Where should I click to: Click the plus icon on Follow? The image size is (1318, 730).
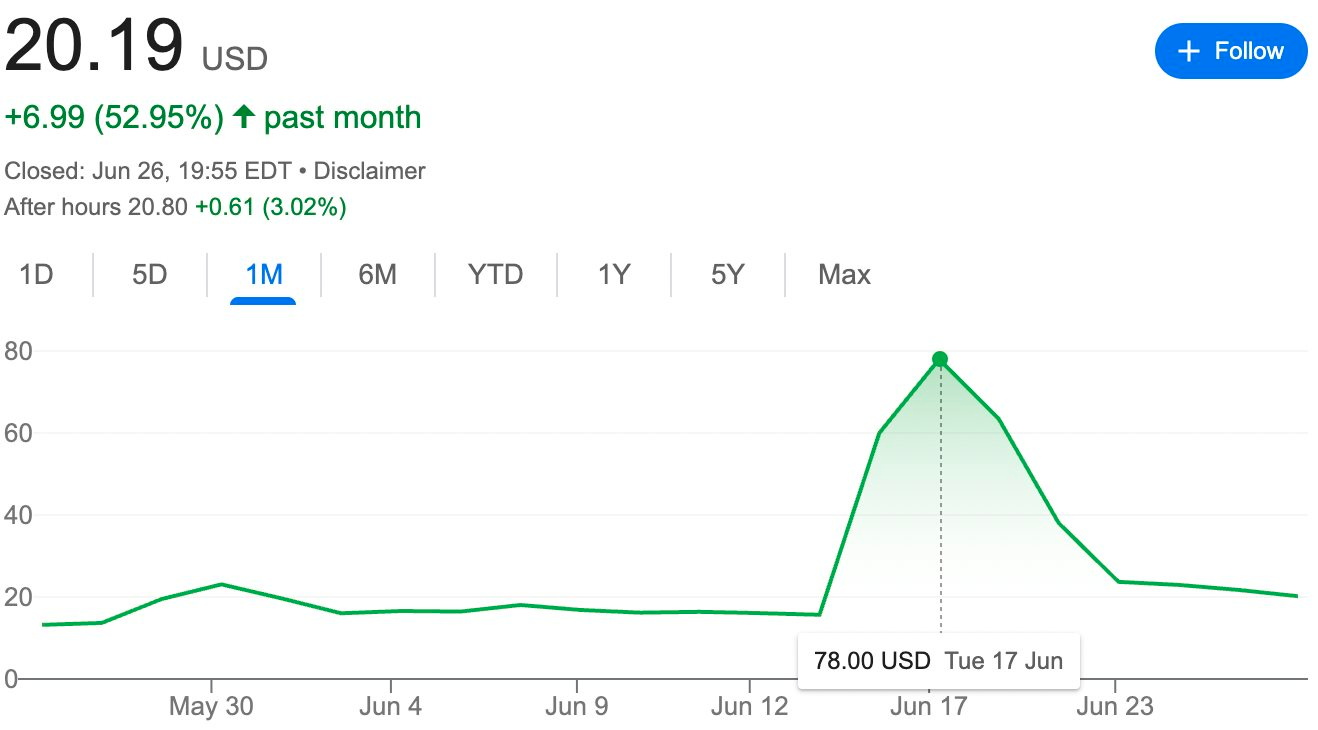coord(1188,52)
